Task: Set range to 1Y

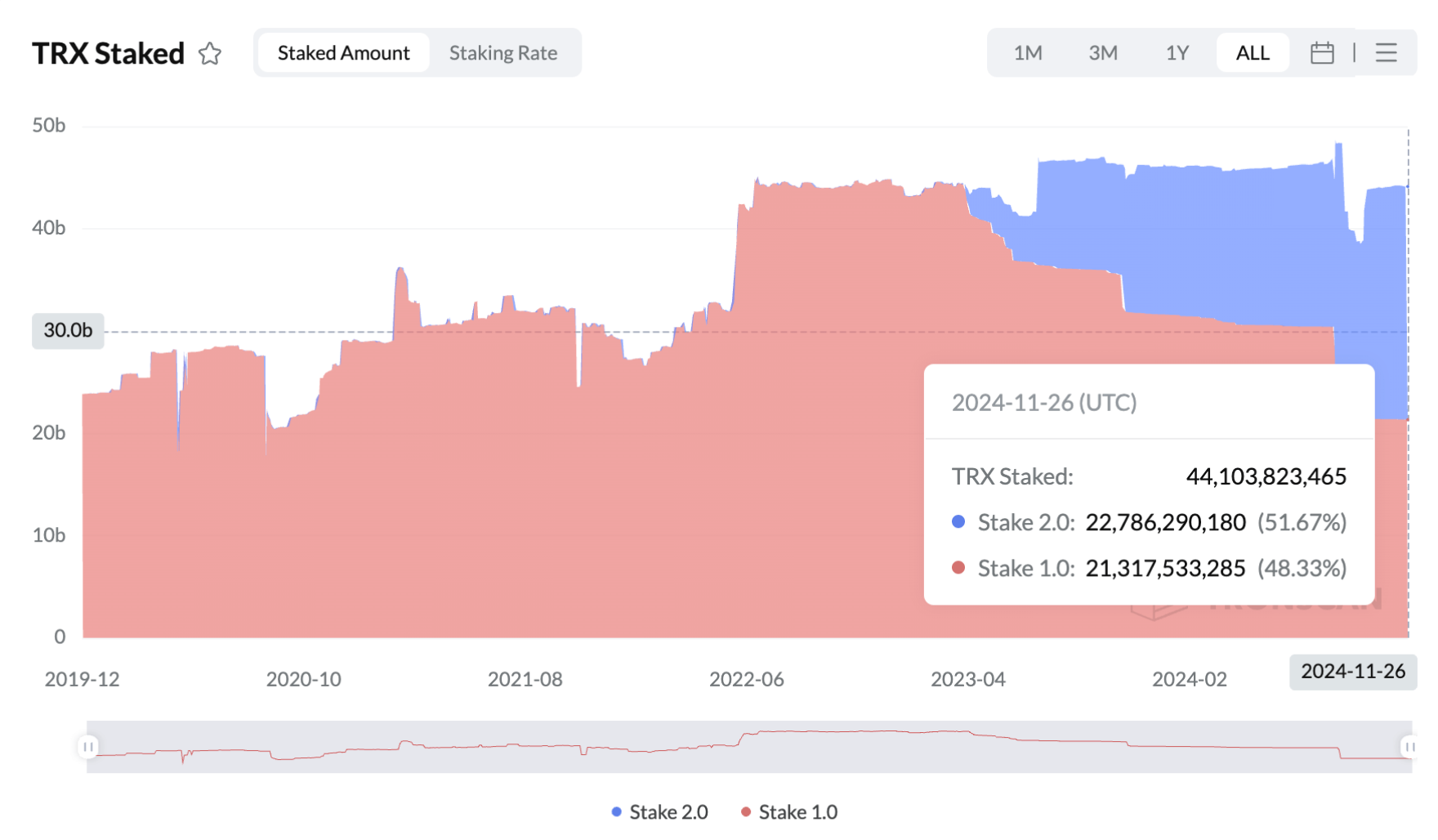Action: [x=1177, y=53]
